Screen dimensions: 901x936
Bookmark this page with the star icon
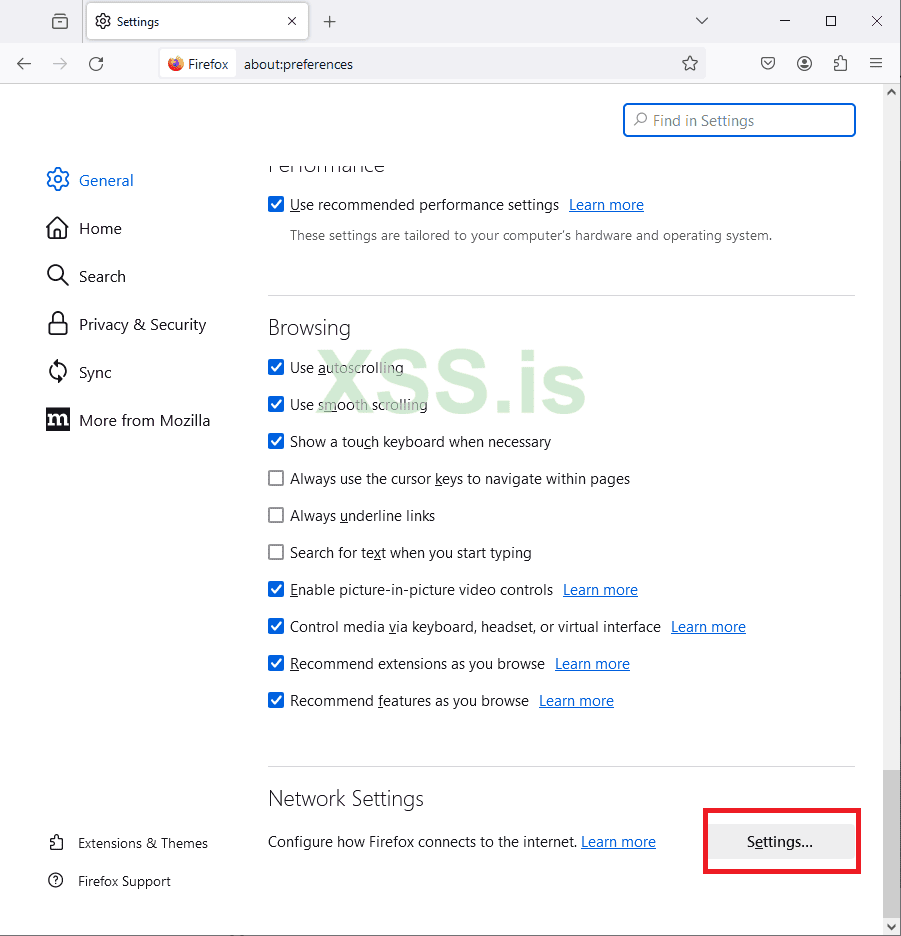[690, 64]
